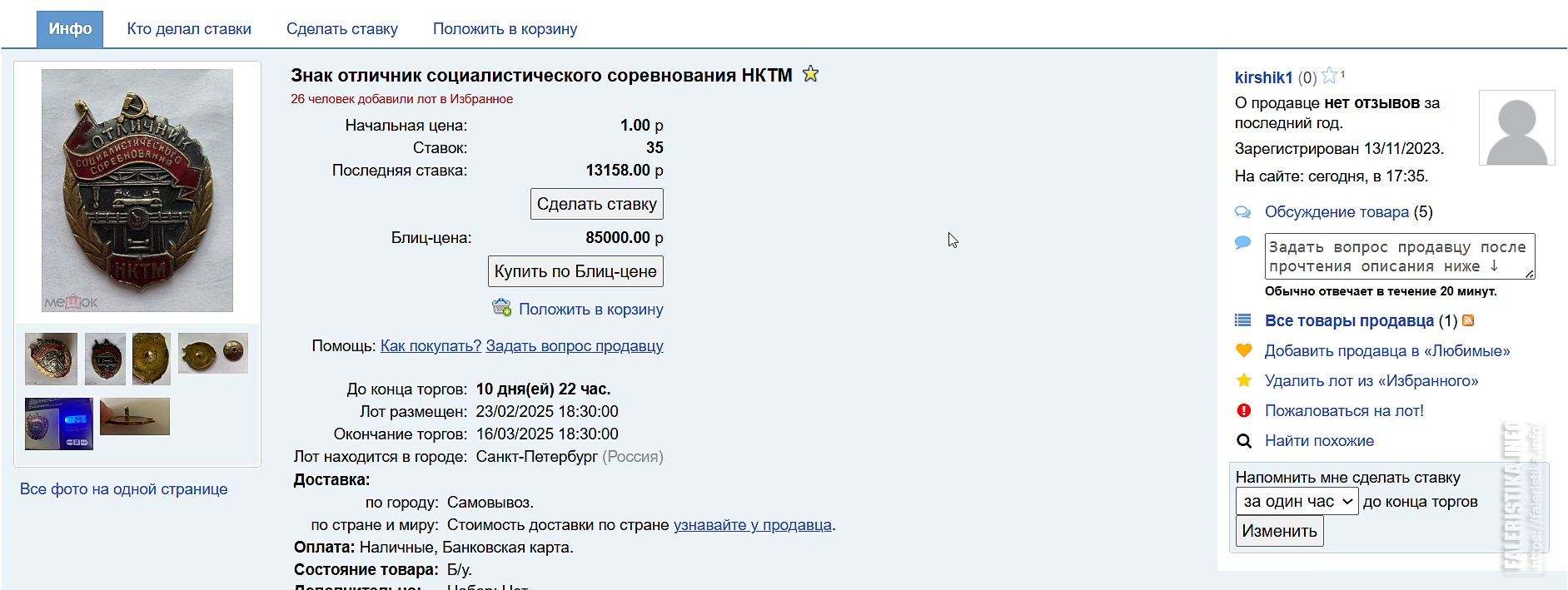
Task: Click the red exclamation complaint icon
Action: [x=1244, y=410]
